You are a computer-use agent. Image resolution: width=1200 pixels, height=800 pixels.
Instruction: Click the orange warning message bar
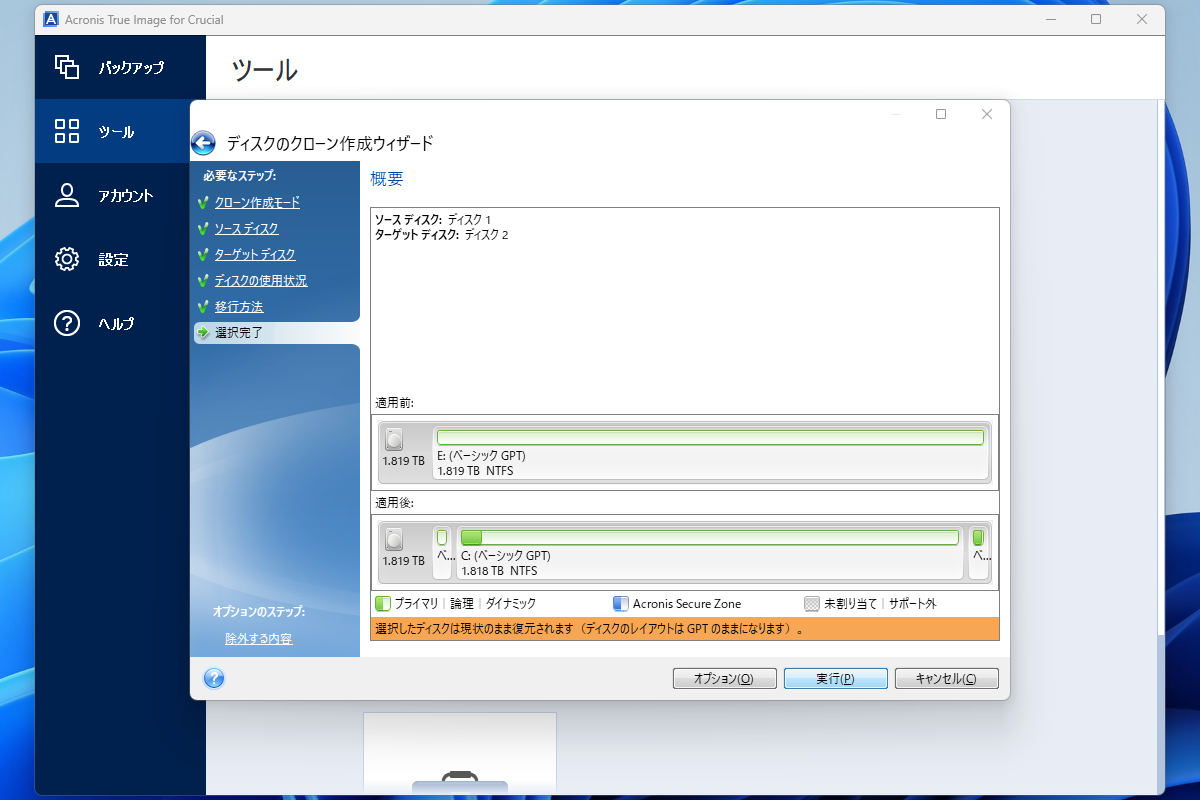tap(685, 629)
